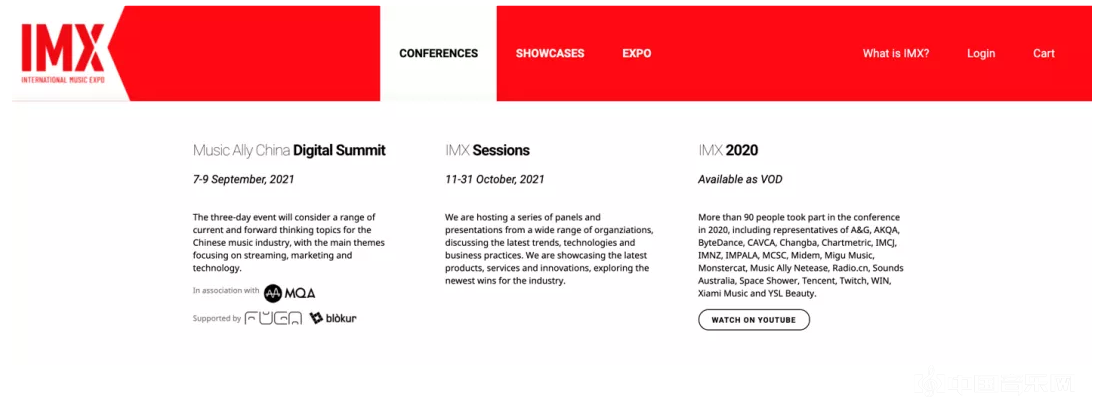Click the 2020 conference participants paragraph
The width and height of the screenshot is (1099, 401).
click(800, 255)
